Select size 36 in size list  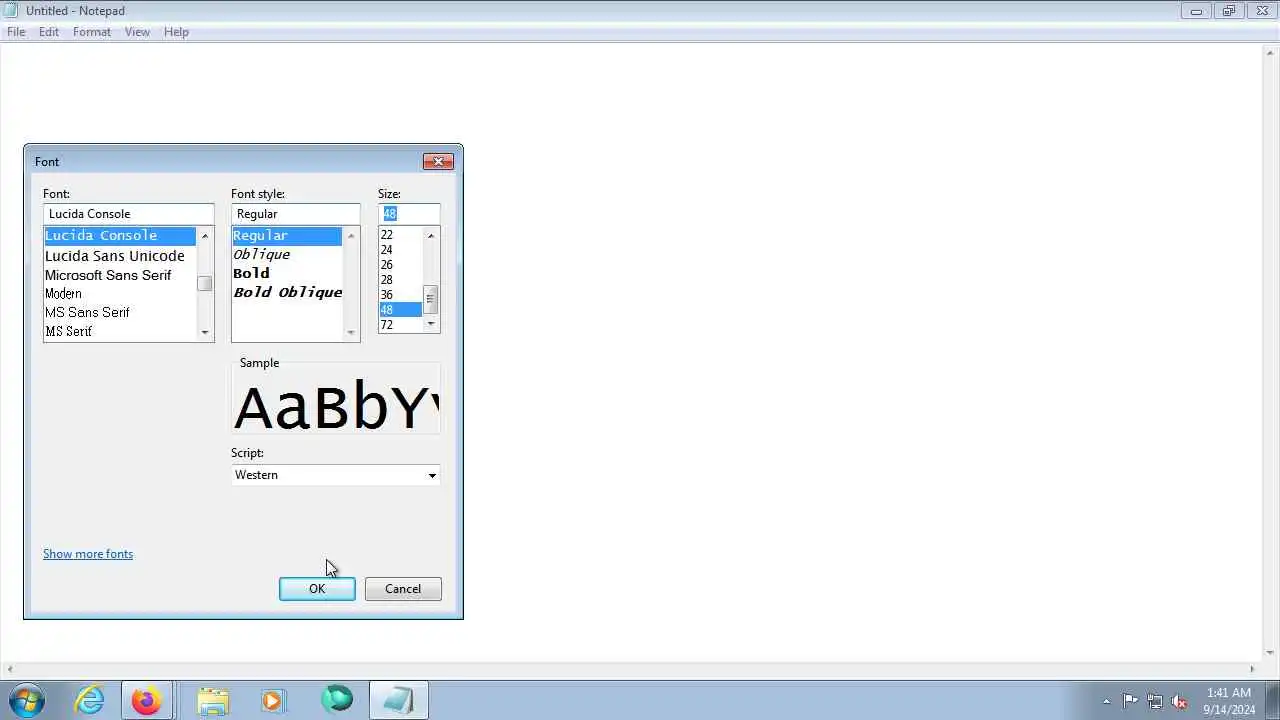[x=401, y=295]
